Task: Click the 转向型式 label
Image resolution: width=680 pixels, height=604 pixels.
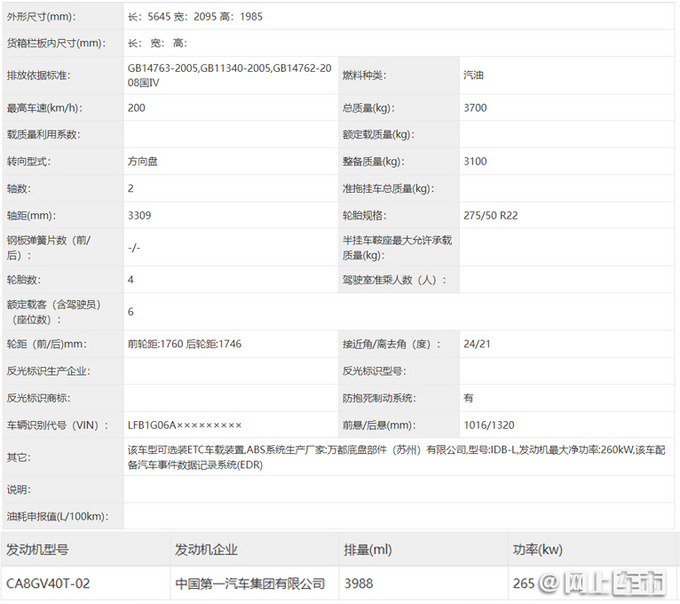Action: pyautogui.click(x=29, y=162)
